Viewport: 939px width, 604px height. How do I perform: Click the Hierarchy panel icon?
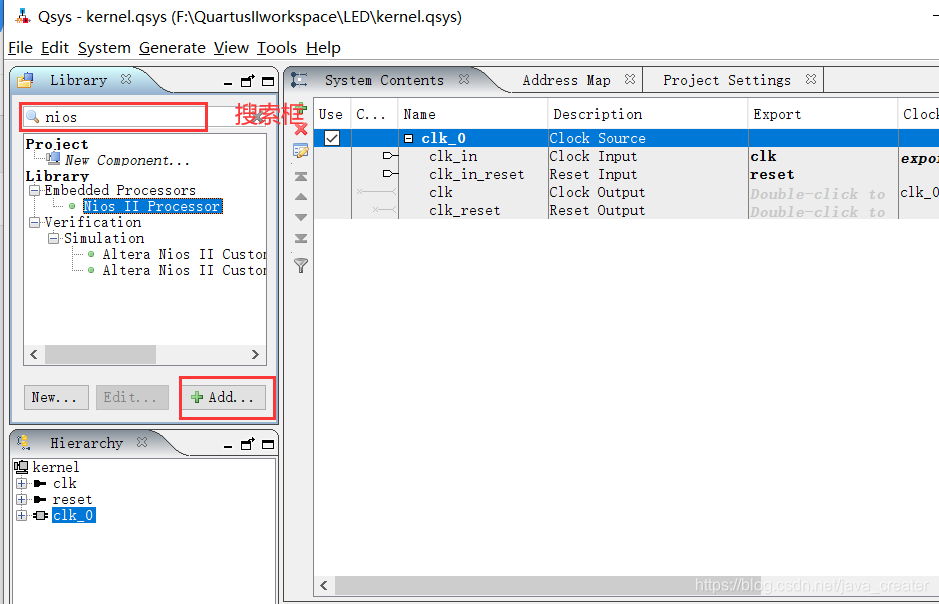(x=24, y=442)
